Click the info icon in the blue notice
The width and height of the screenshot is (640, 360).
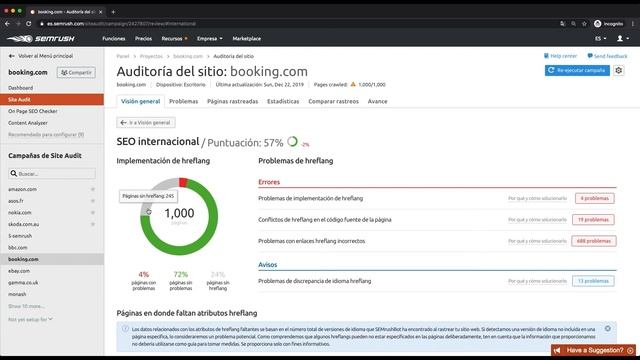click(x=125, y=329)
